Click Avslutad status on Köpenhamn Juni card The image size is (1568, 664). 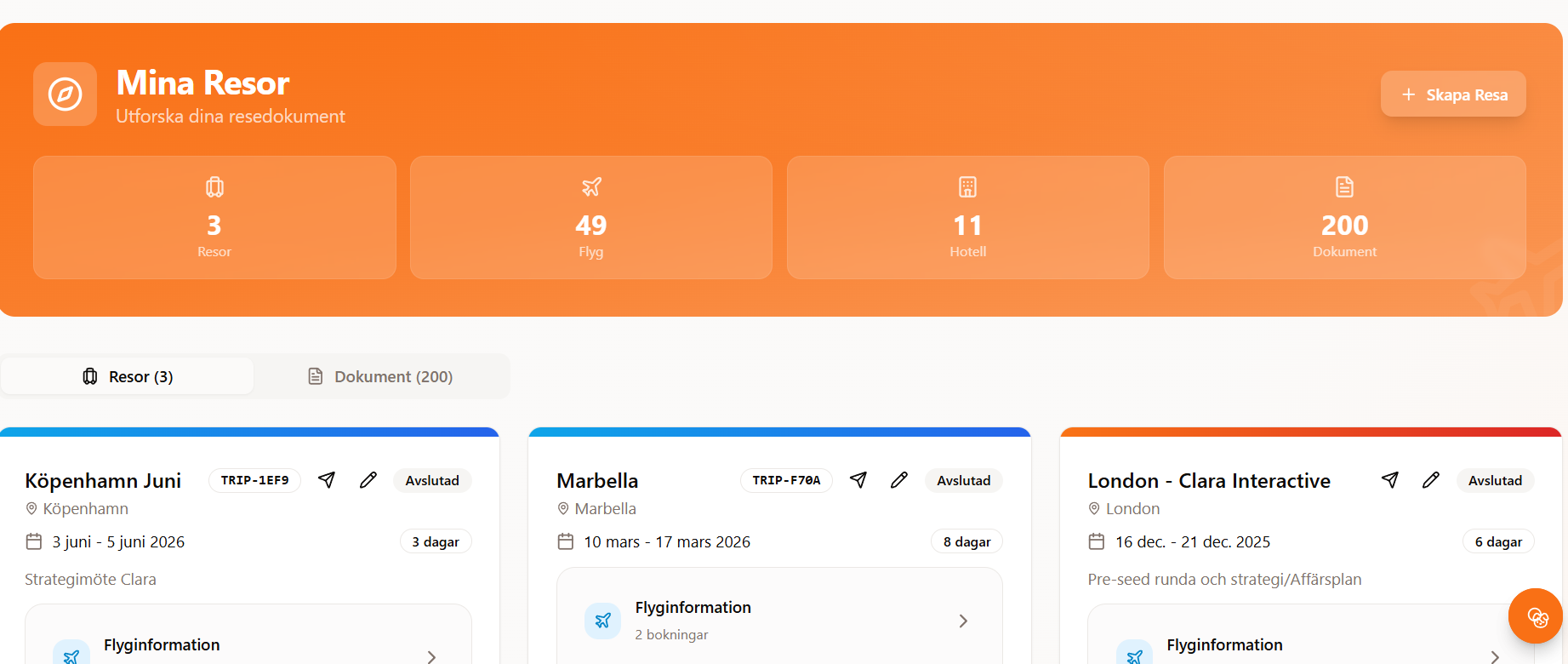pos(432,480)
